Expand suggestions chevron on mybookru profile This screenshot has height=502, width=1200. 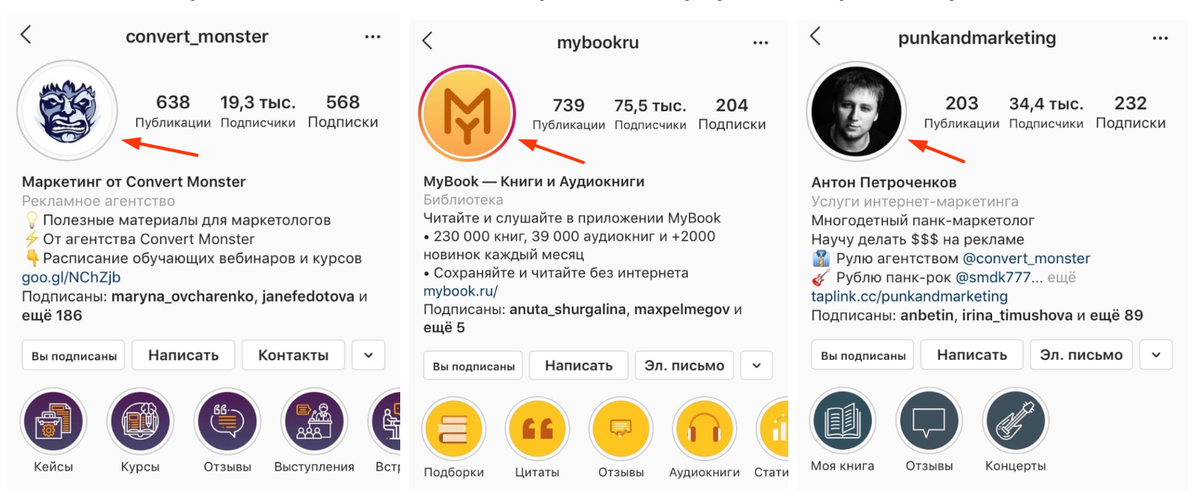tap(757, 366)
